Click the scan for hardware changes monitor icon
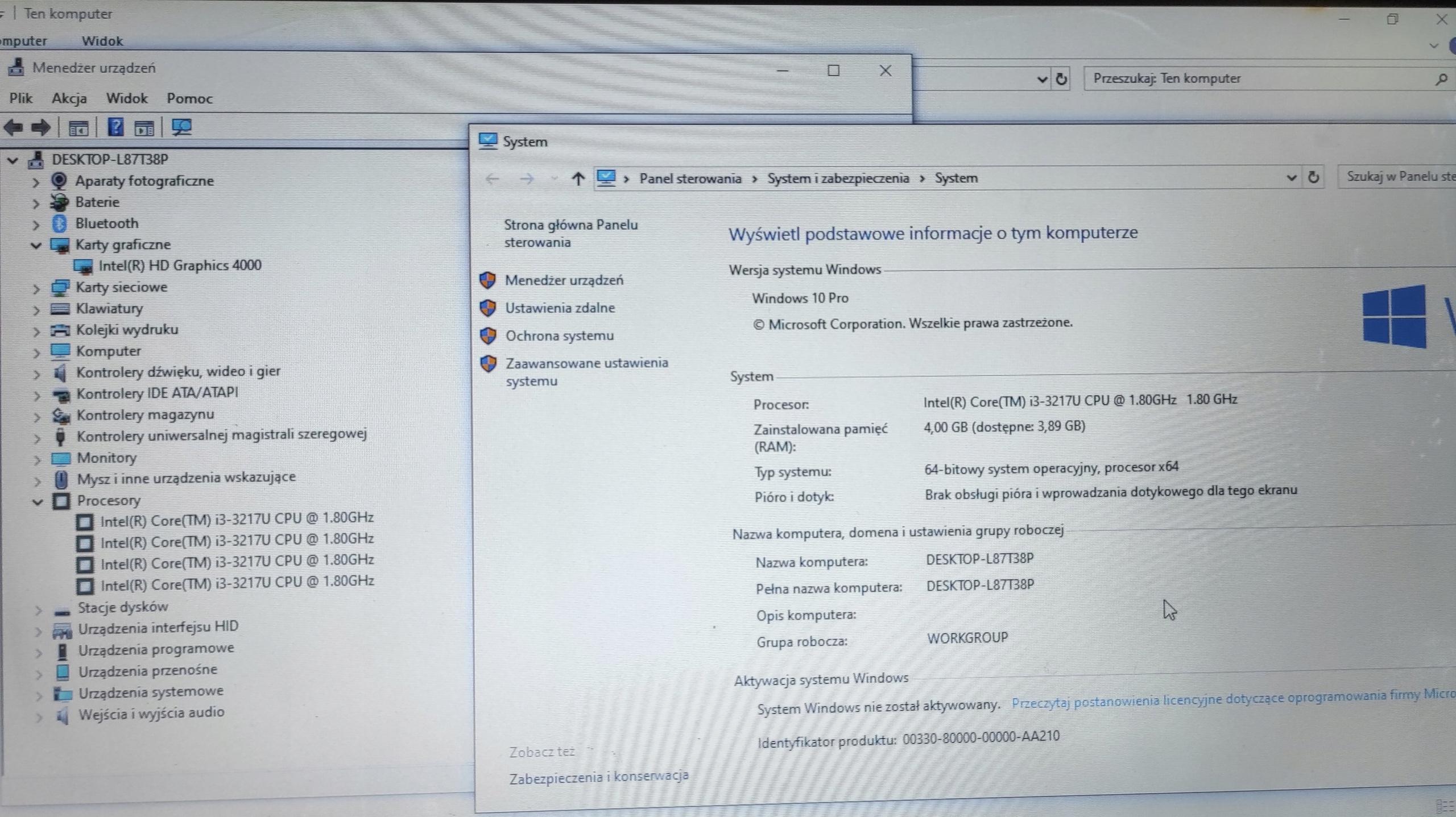 point(181,127)
